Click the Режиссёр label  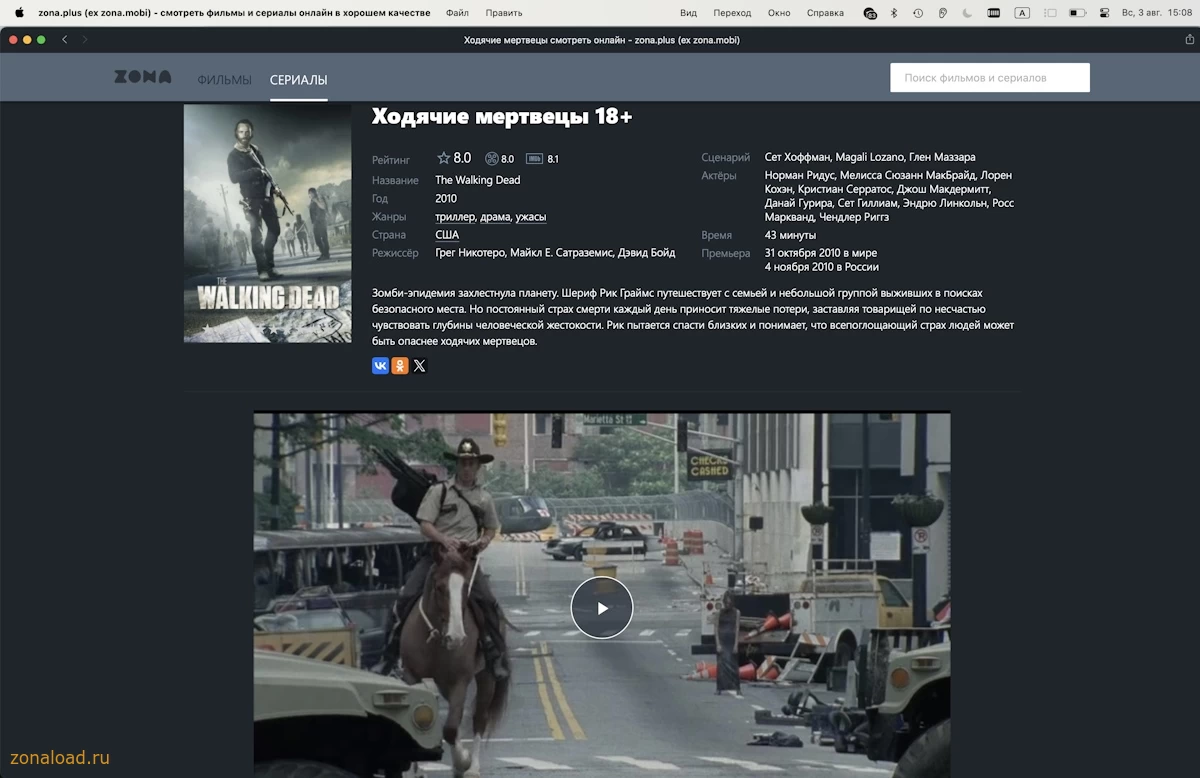[x=395, y=253]
